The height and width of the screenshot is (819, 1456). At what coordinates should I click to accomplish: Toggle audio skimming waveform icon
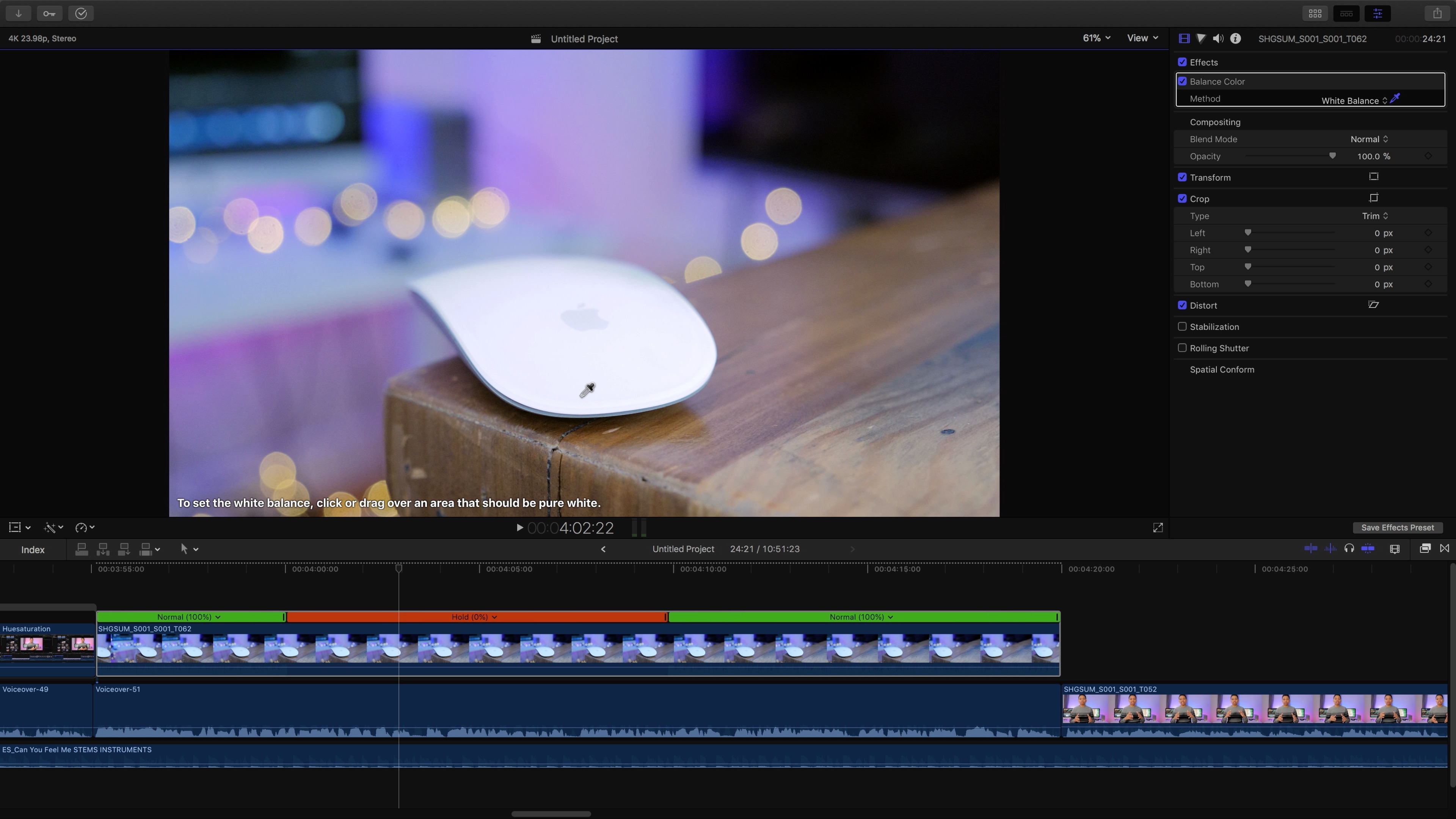tap(1330, 549)
